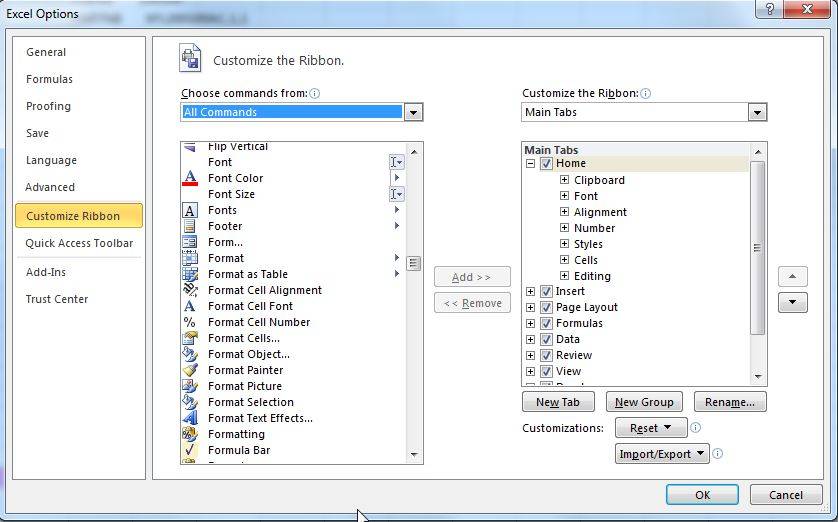
Task: Uncheck the Data tab checkbox
Action: coord(546,339)
